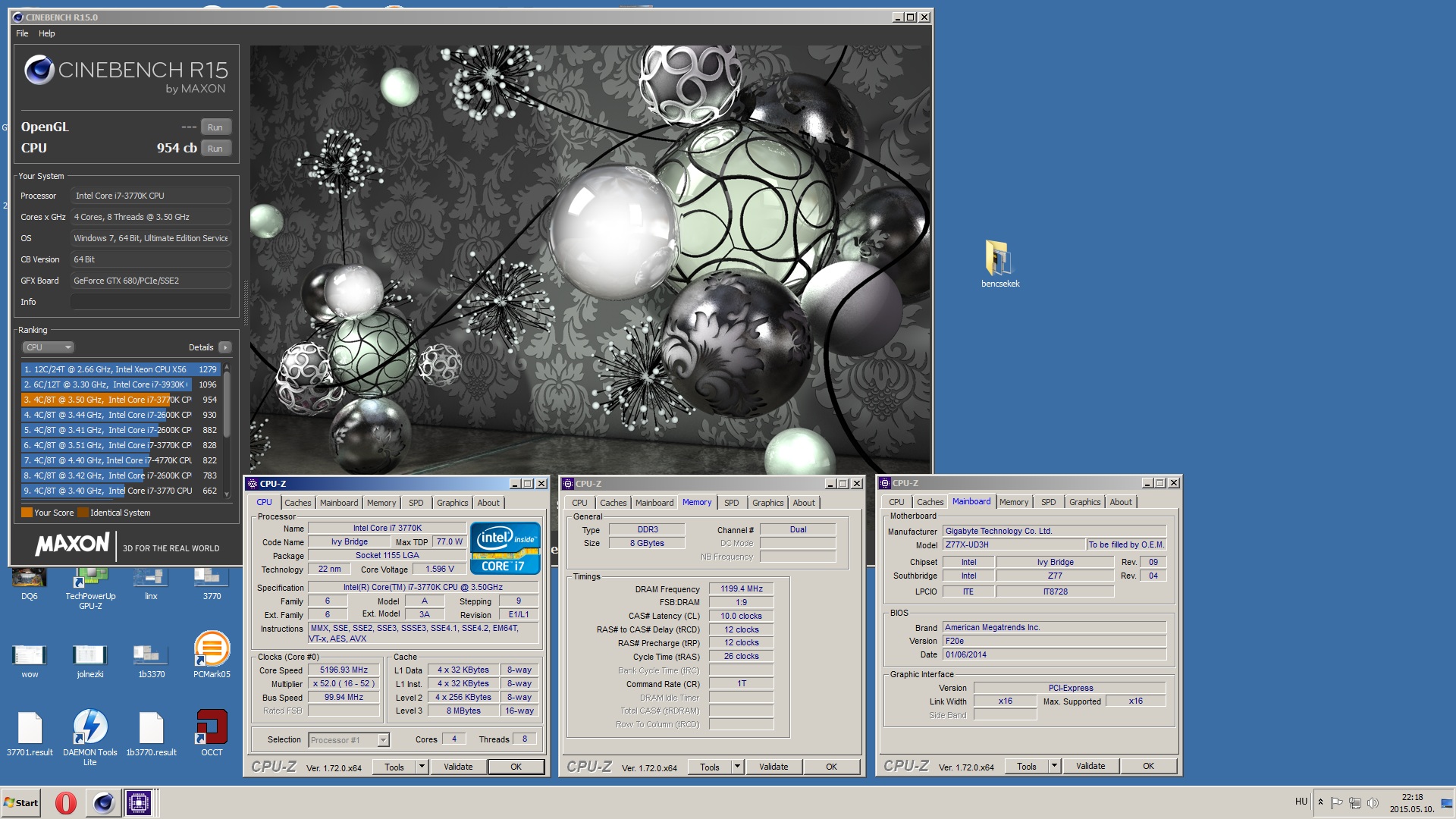Open Mainboard tab in Memory CPU-Z window
The image size is (1456, 819).
pyautogui.click(x=654, y=503)
